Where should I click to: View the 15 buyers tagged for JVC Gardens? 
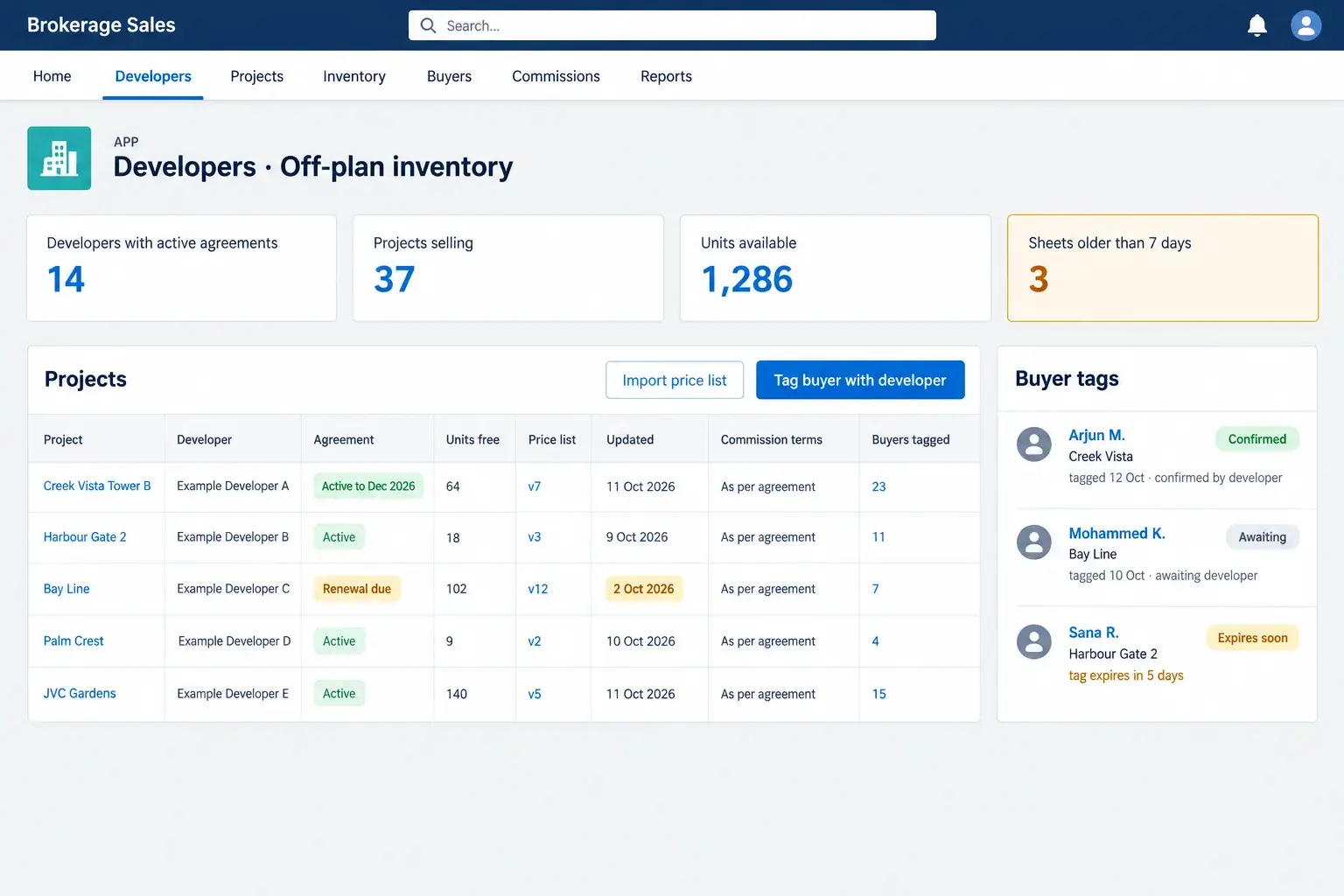[878, 694]
